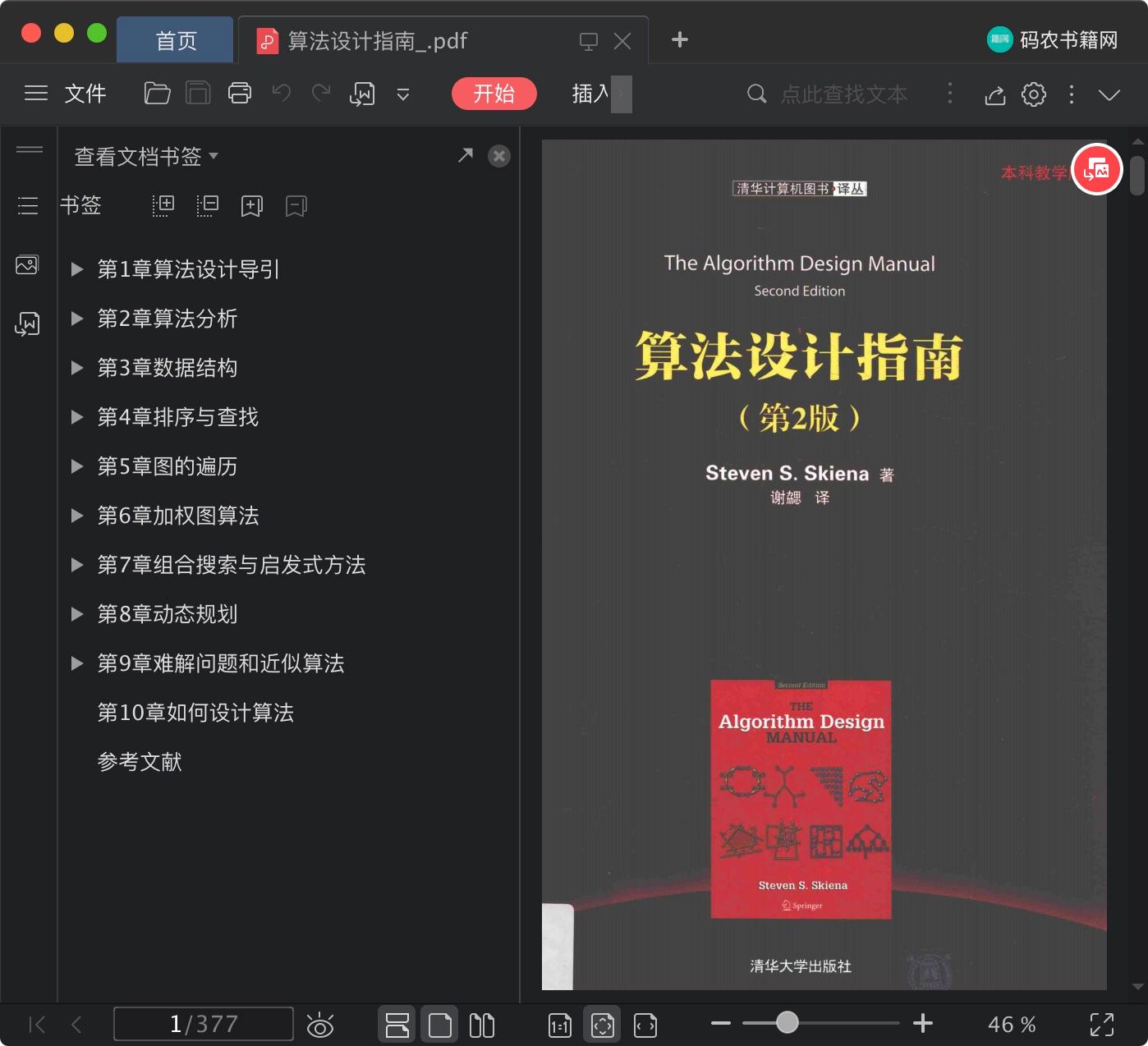The width and height of the screenshot is (1148, 1046).
Task: Click the search magnifier icon
Action: (756, 94)
